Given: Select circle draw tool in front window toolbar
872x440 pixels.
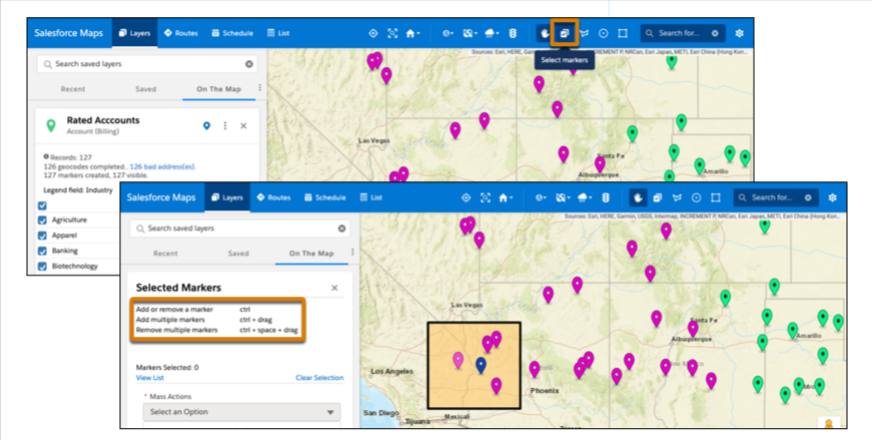Looking at the screenshot, I should [x=696, y=197].
